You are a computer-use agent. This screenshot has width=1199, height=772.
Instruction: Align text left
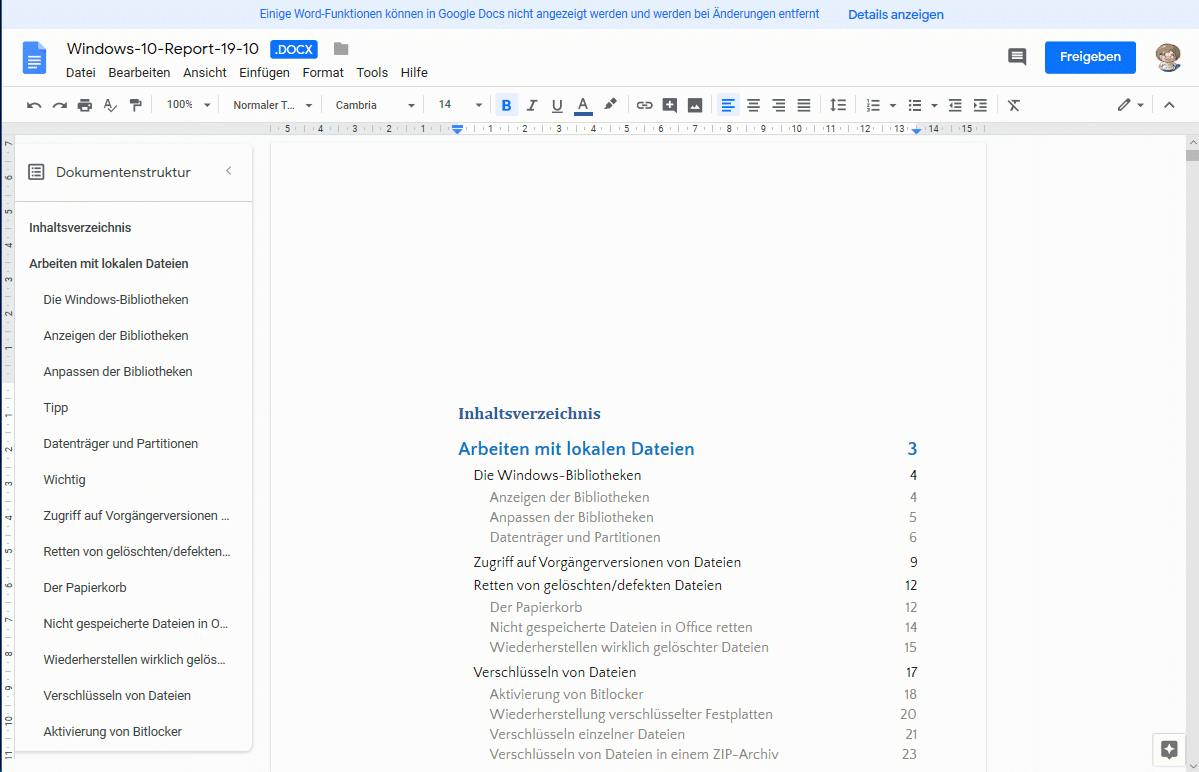(x=728, y=105)
